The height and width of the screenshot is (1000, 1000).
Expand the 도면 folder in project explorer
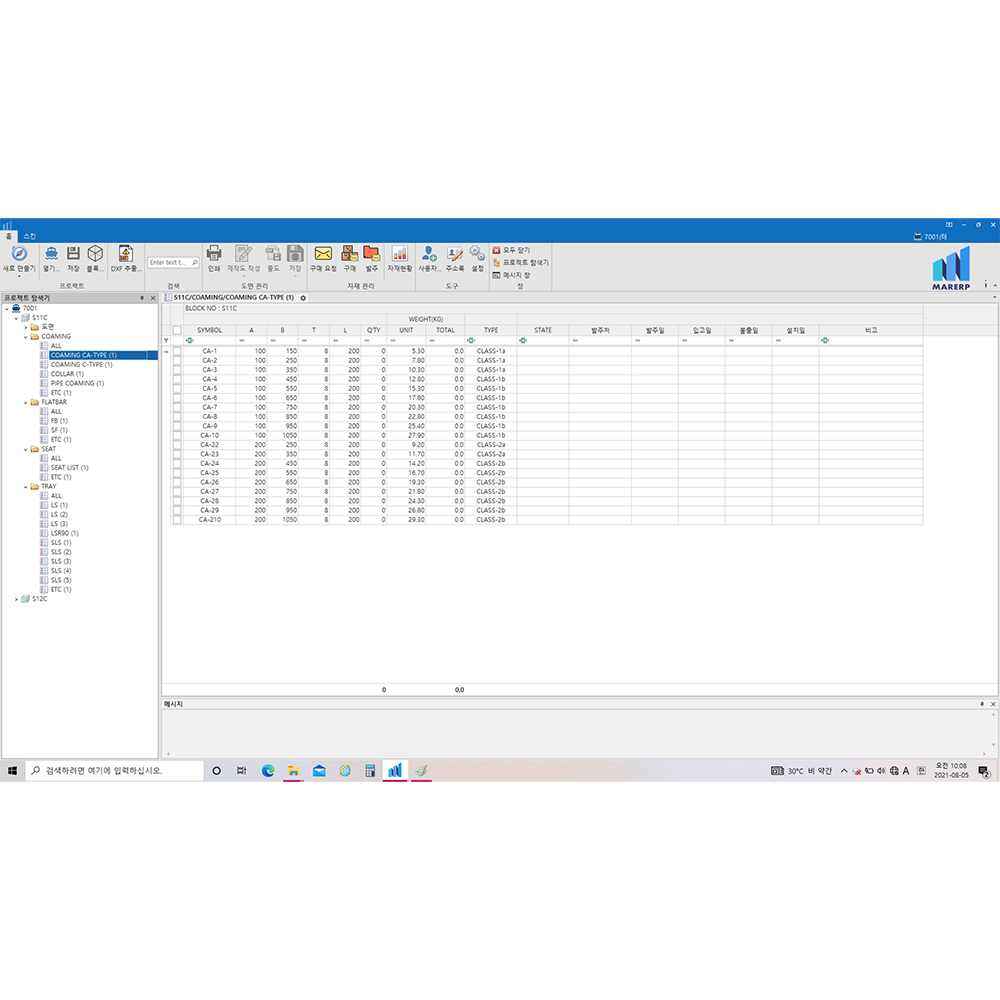pyautogui.click(x=25, y=327)
